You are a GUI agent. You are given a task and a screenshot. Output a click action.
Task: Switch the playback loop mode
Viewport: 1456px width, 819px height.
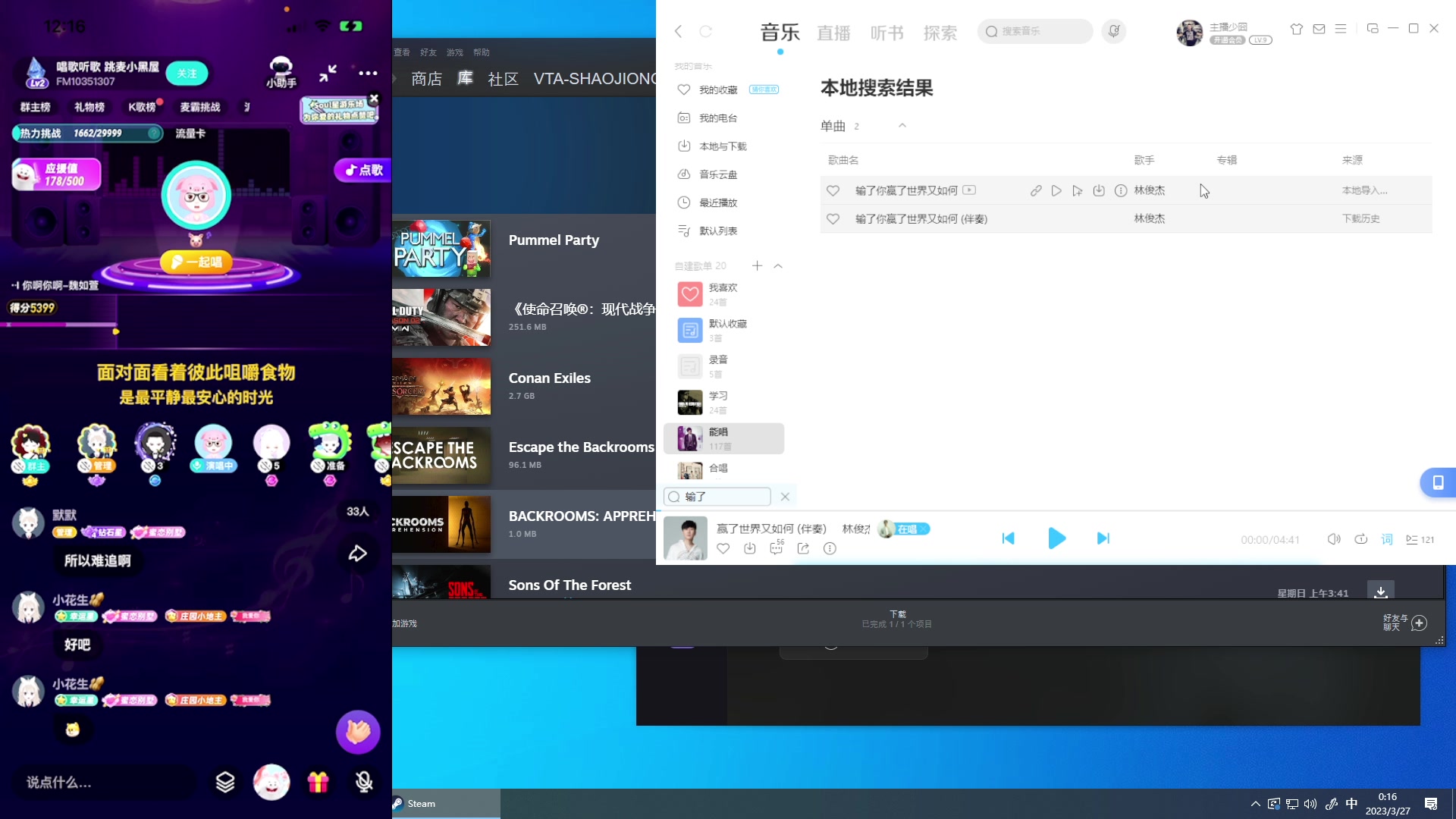(1360, 539)
